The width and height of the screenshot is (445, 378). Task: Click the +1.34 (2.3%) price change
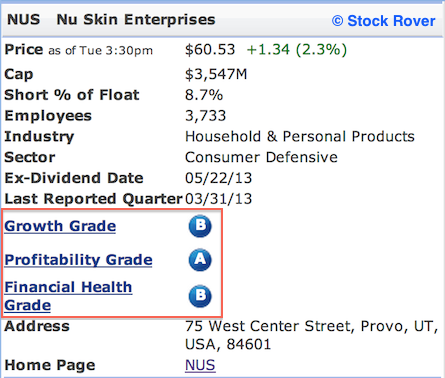click(x=297, y=50)
